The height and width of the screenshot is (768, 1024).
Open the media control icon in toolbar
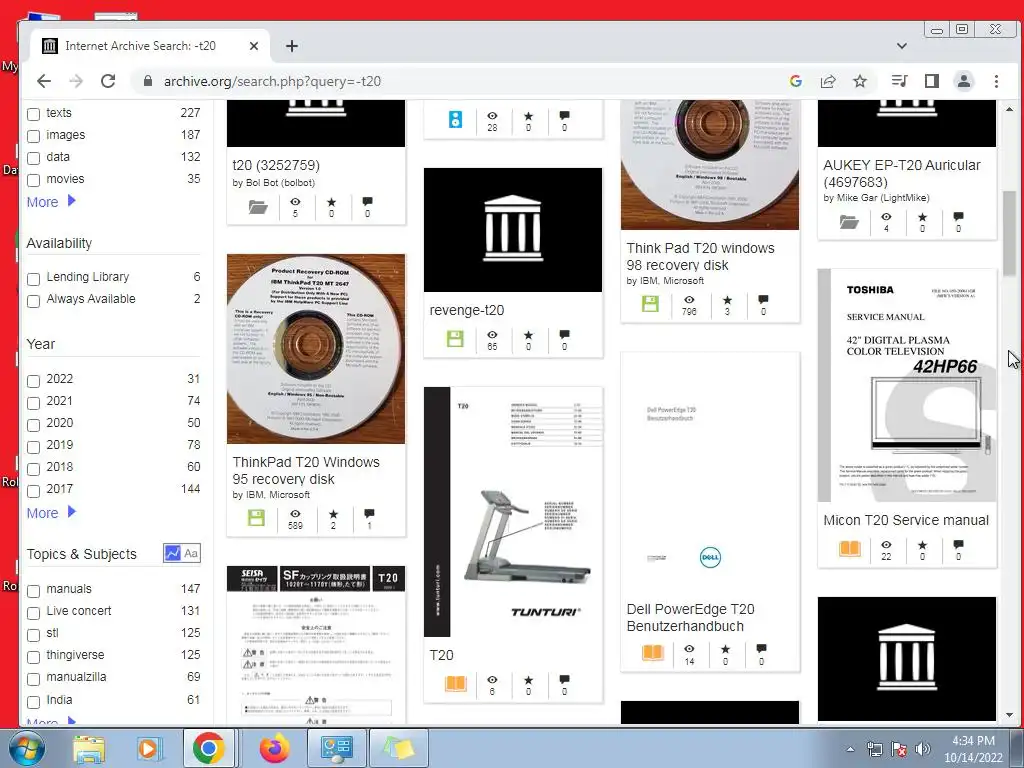(x=899, y=81)
